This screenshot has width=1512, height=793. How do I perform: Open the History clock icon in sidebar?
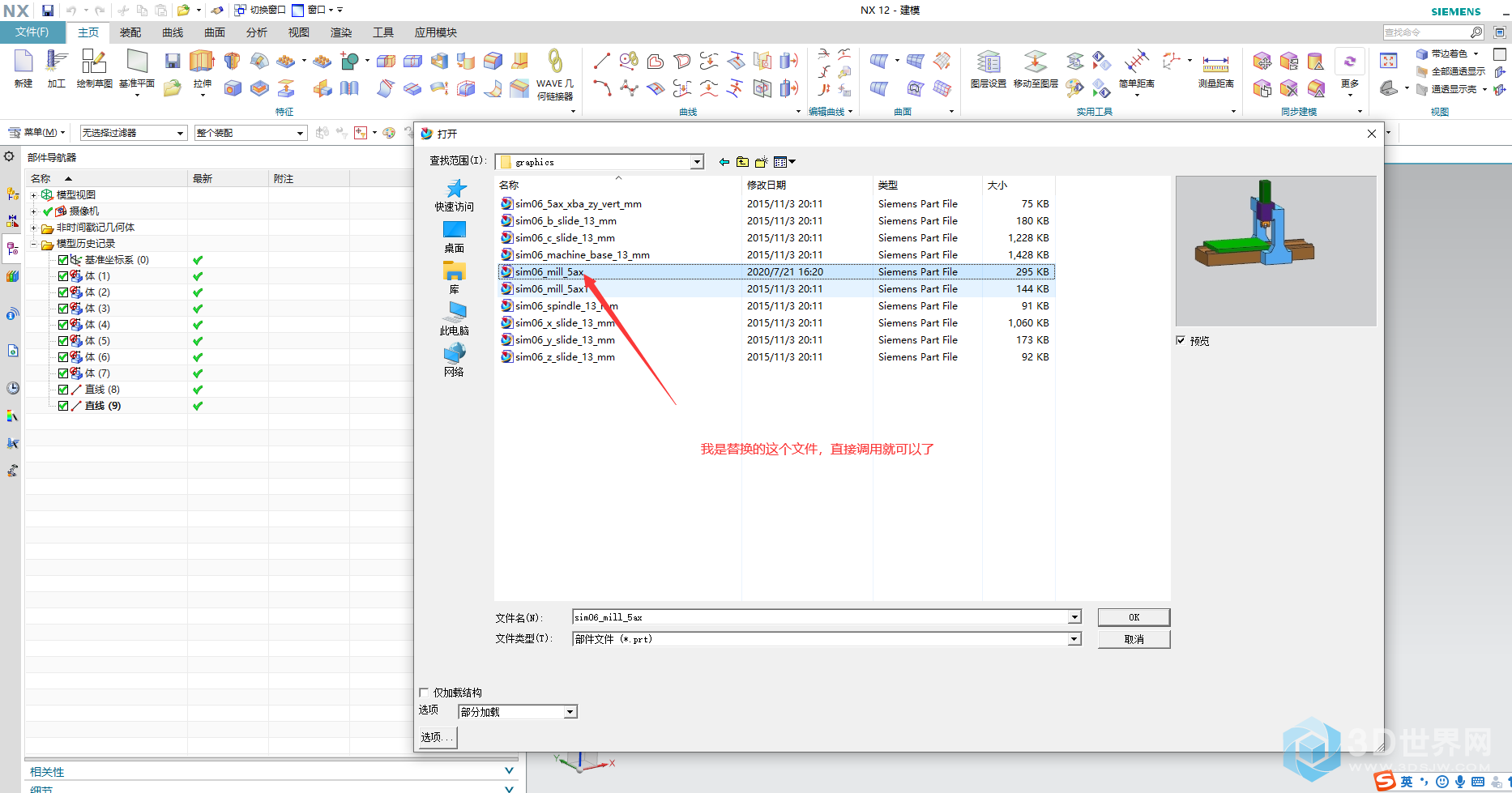tap(12, 388)
